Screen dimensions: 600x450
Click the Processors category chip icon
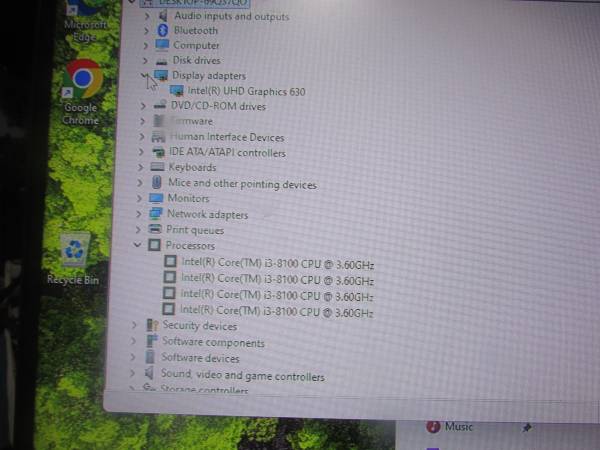pos(154,245)
